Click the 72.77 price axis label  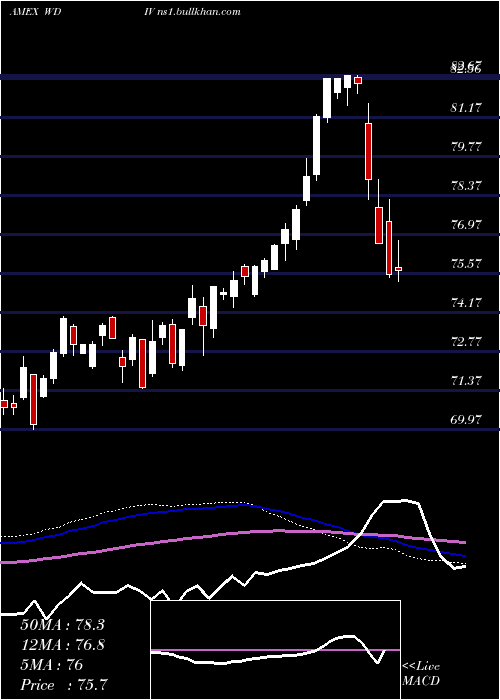(x=467, y=342)
